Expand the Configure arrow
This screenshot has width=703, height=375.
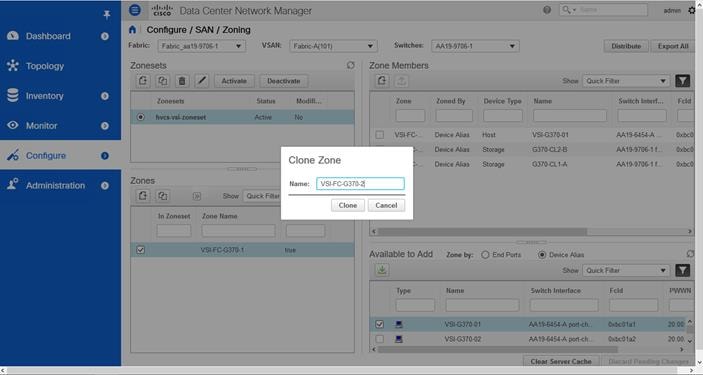coord(105,156)
